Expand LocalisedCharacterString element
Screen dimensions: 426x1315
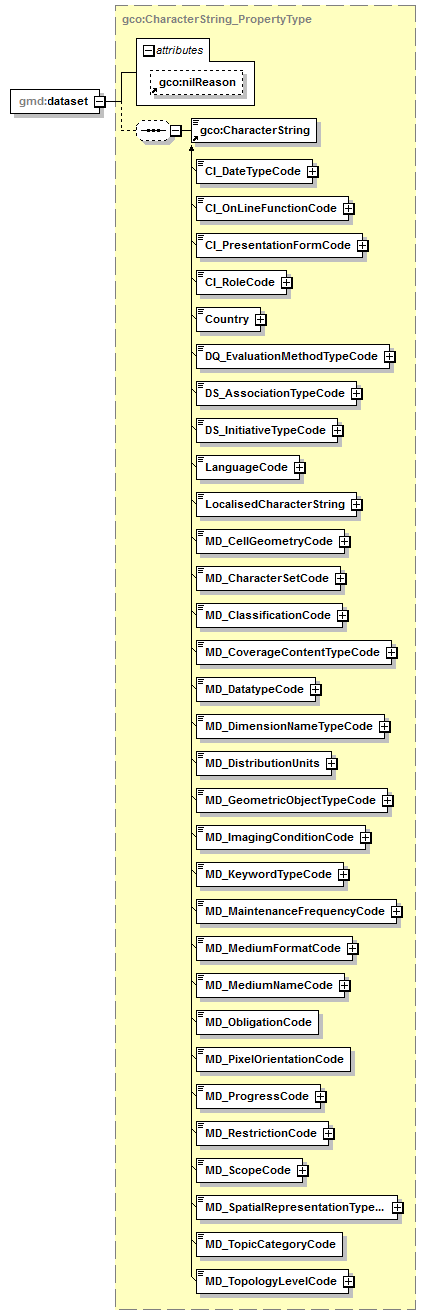pyautogui.click(x=357, y=504)
